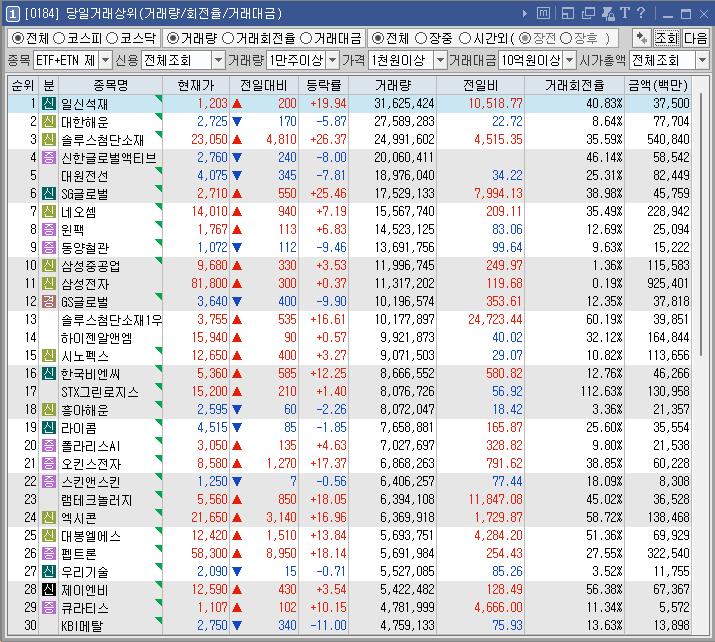Click the black 신 badge next to 제이엔비
This screenshot has width=715, height=642.
pyautogui.click(x=49, y=590)
